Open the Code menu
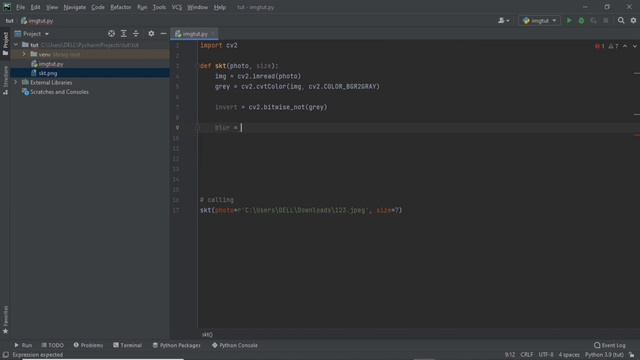The image size is (640, 360). pyautogui.click(x=98, y=7)
